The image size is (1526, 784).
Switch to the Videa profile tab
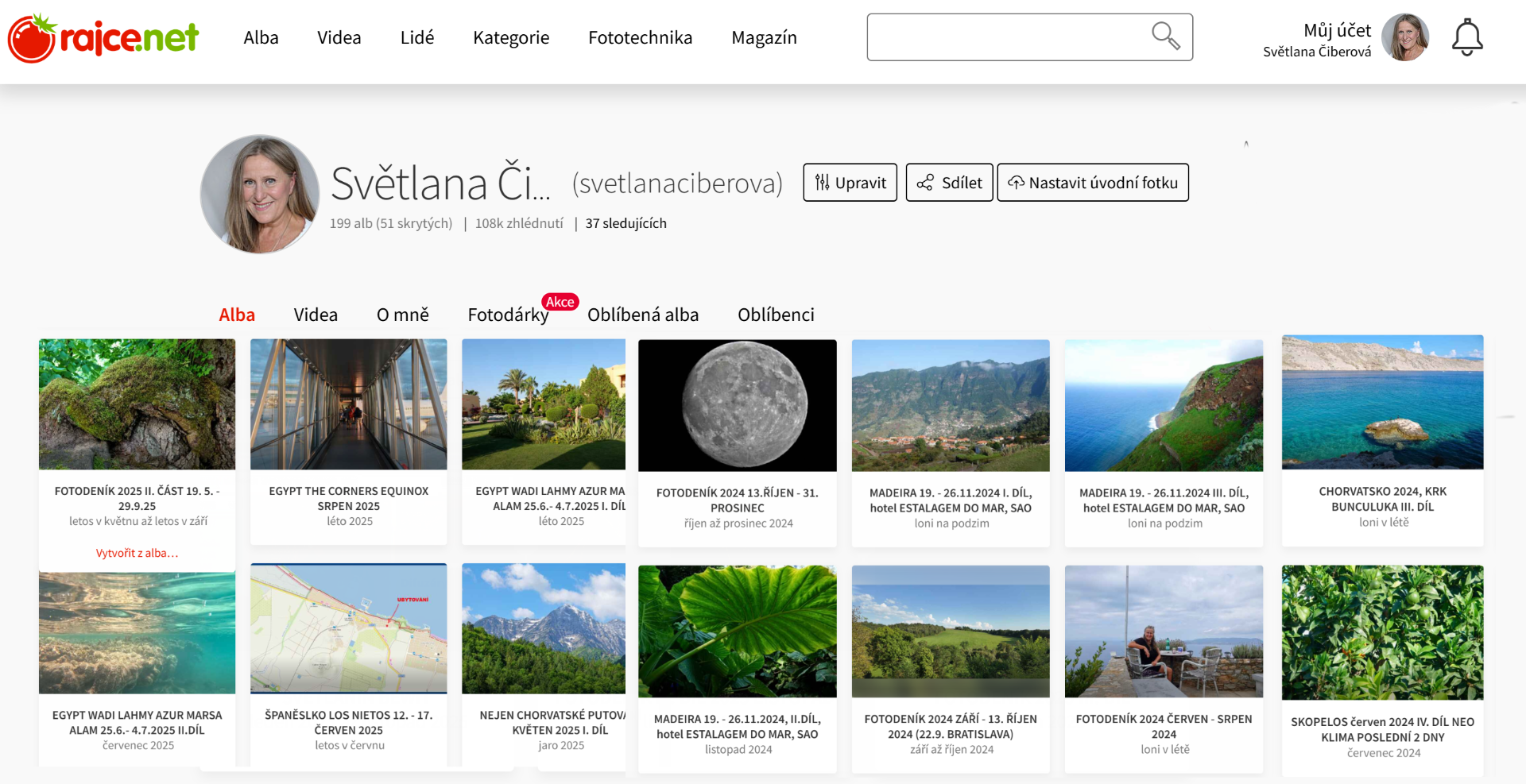click(x=316, y=315)
